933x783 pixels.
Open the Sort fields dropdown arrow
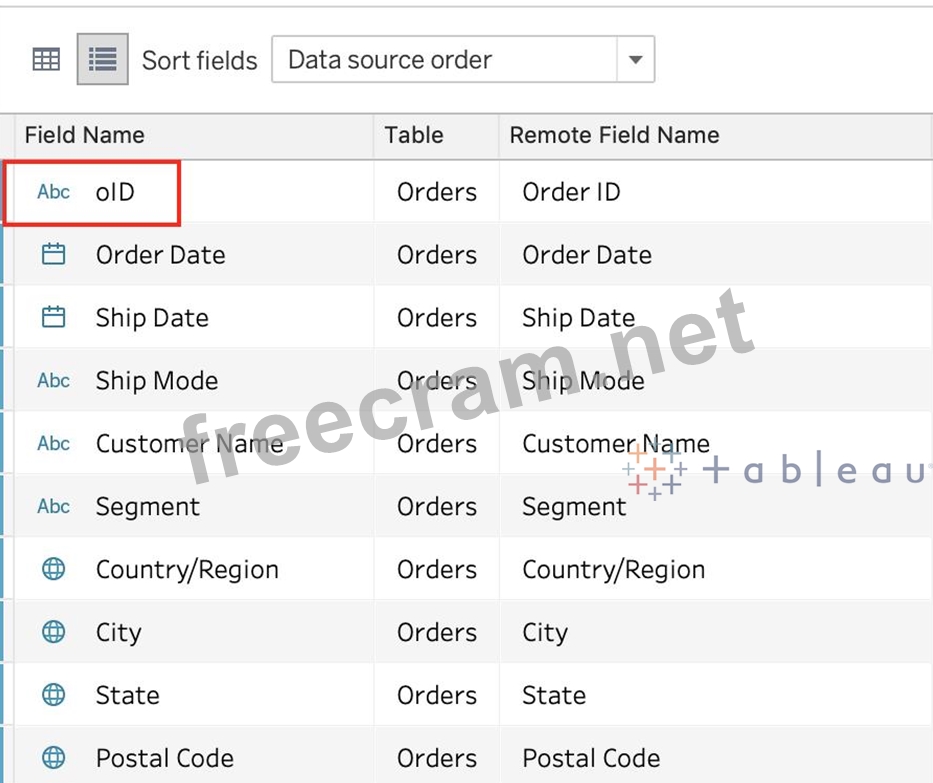[x=635, y=60]
